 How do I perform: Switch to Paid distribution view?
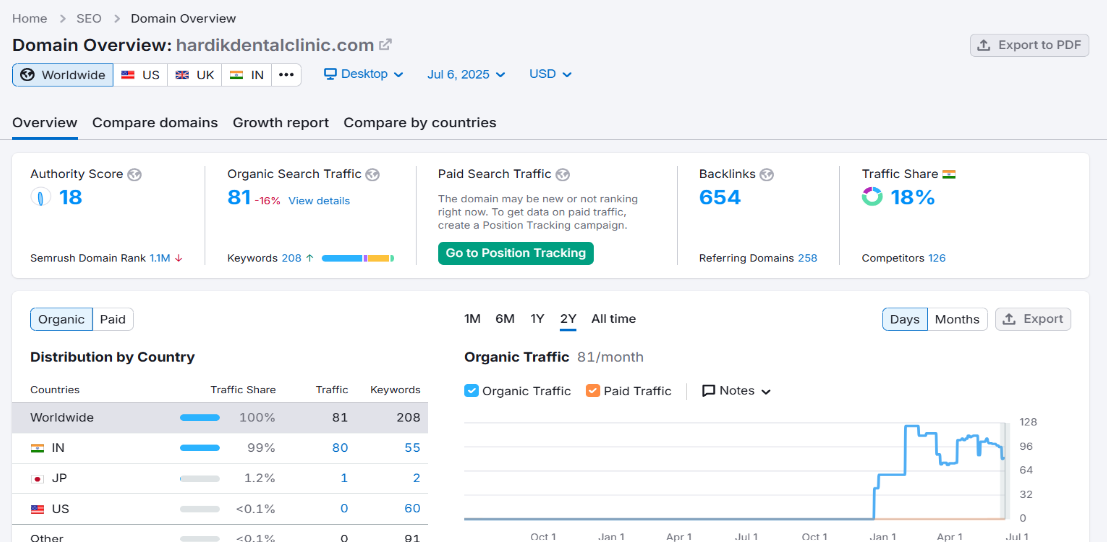113,320
